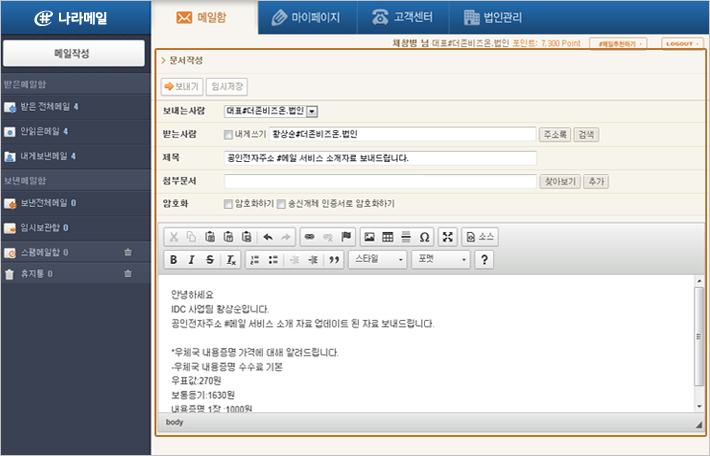Insert a numbered list
The image size is (710, 456).
255,259
